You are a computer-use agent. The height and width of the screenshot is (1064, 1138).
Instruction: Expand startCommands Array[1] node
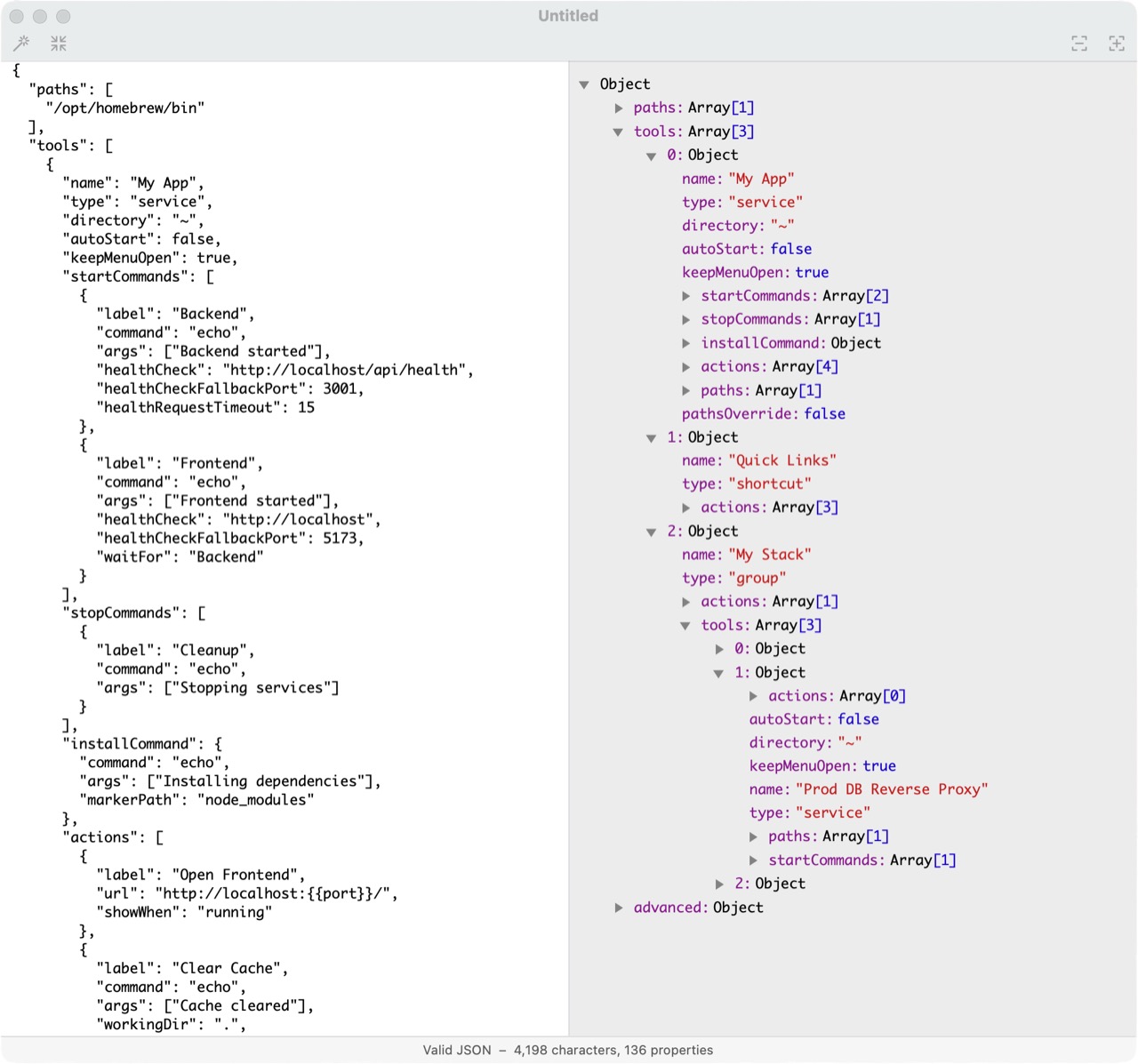click(754, 860)
